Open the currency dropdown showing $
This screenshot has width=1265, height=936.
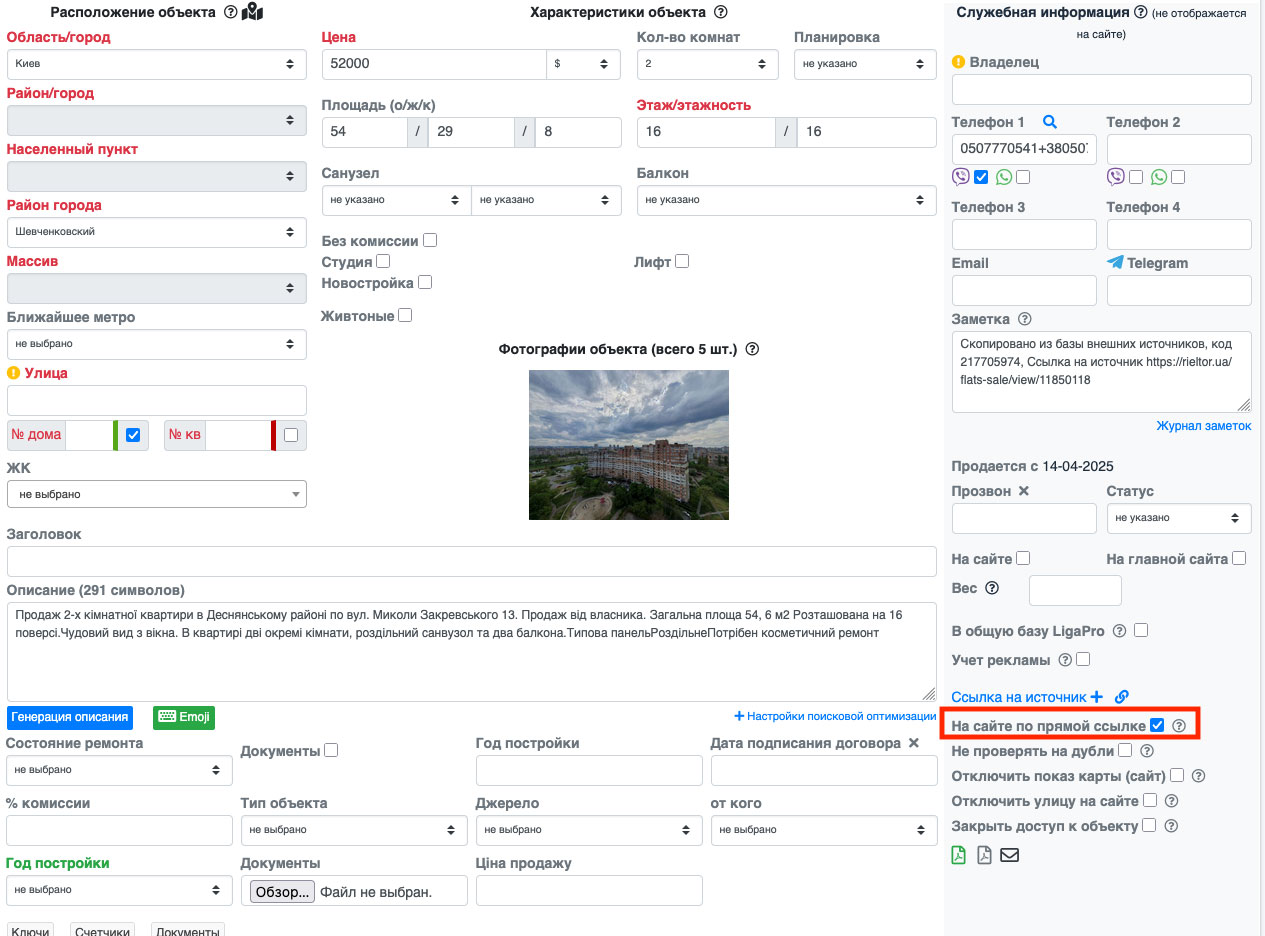coord(583,64)
